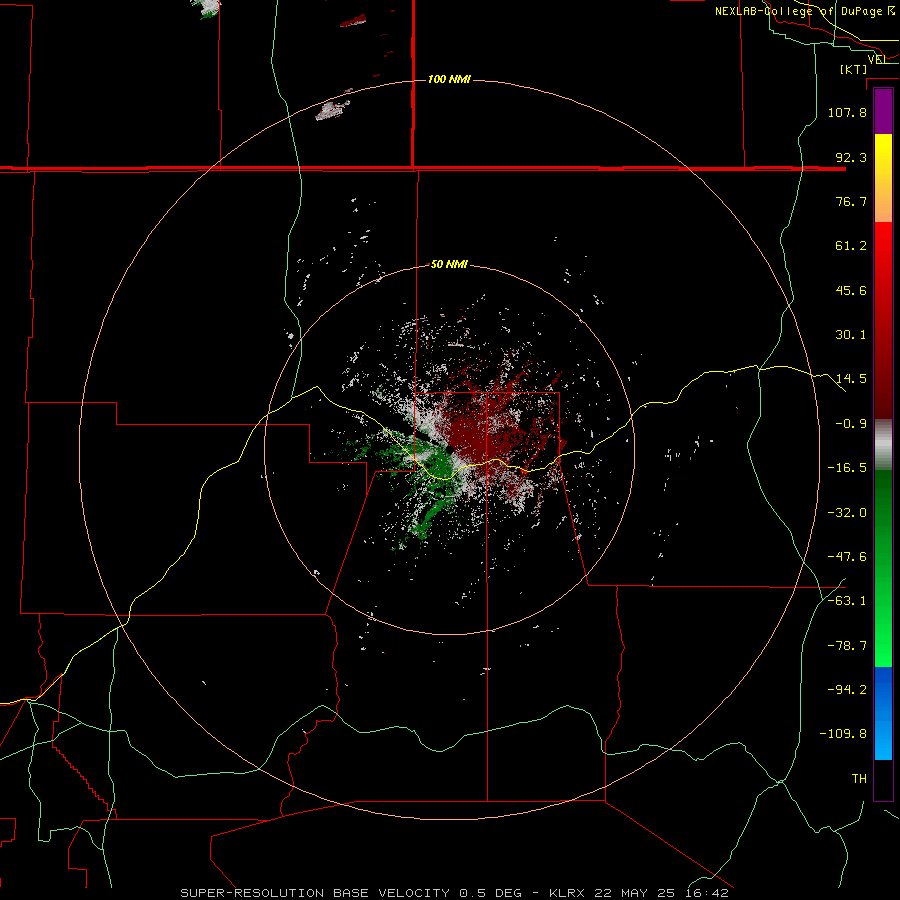This screenshot has height=900, width=900.
Task: Click the 100 NMI range ring label
Action: pyautogui.click(x=449, y=79)
